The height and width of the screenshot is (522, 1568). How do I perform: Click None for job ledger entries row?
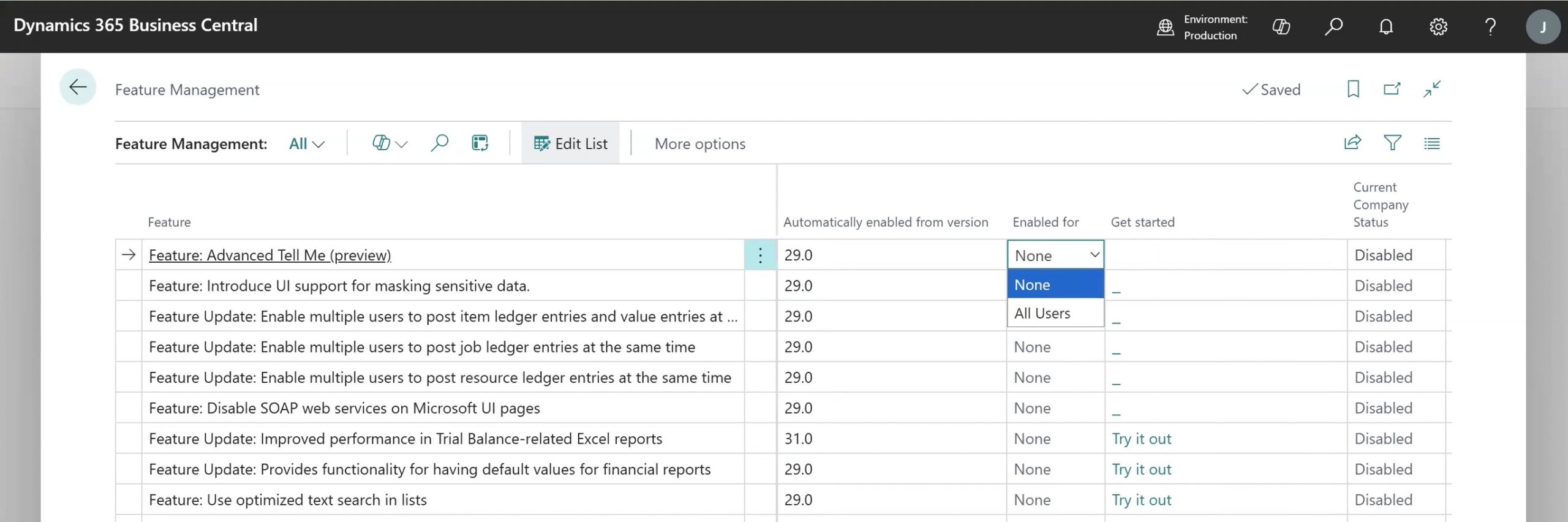[x=1055, y=347]
